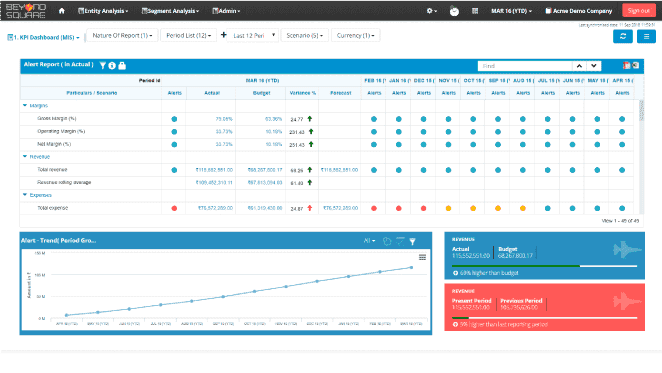Click progress bar on red revenue card

544,318
